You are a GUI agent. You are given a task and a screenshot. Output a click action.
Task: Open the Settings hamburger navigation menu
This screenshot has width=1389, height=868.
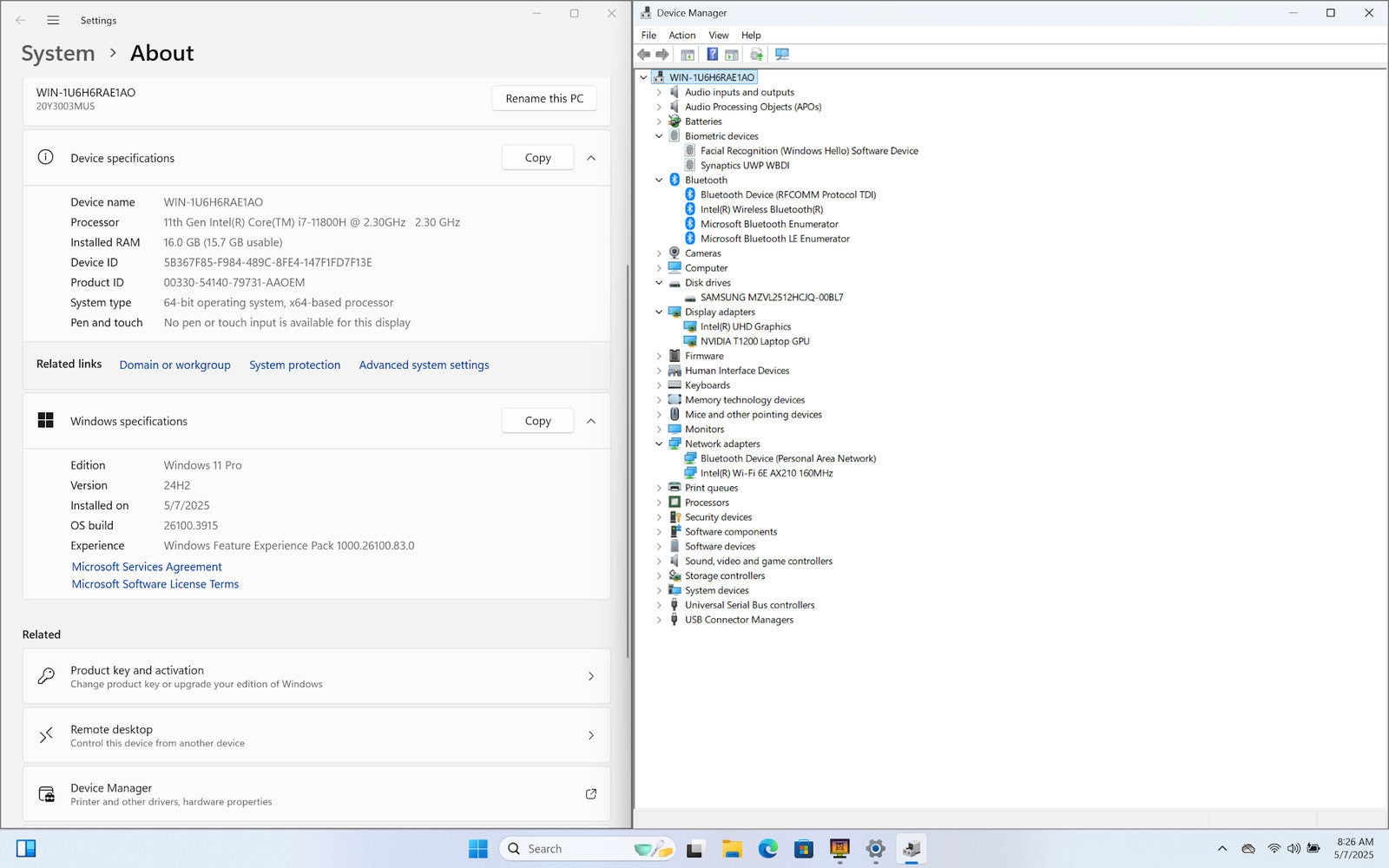53,20
